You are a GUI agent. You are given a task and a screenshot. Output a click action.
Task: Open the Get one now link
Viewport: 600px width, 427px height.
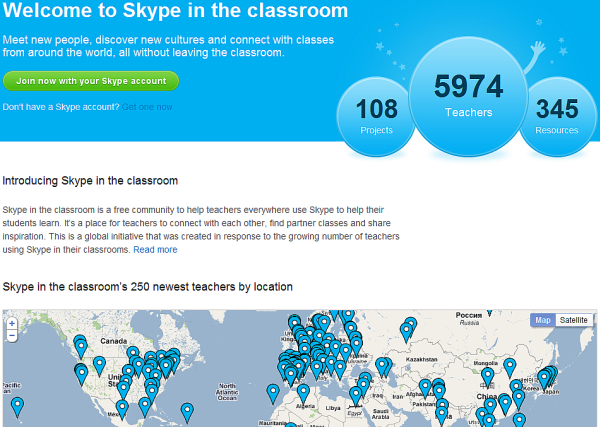pos(147,107)
